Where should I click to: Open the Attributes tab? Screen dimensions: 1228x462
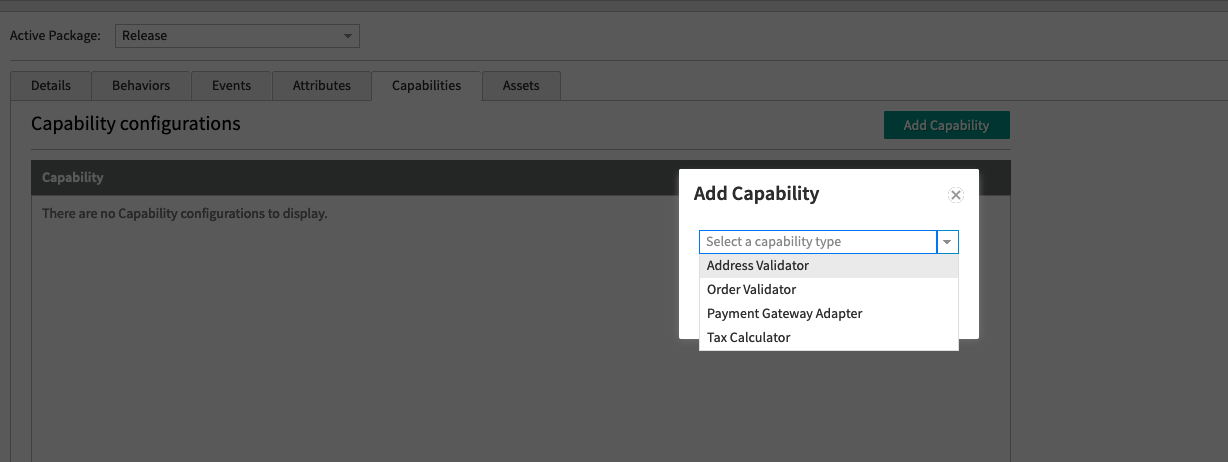tap(321, 86)
